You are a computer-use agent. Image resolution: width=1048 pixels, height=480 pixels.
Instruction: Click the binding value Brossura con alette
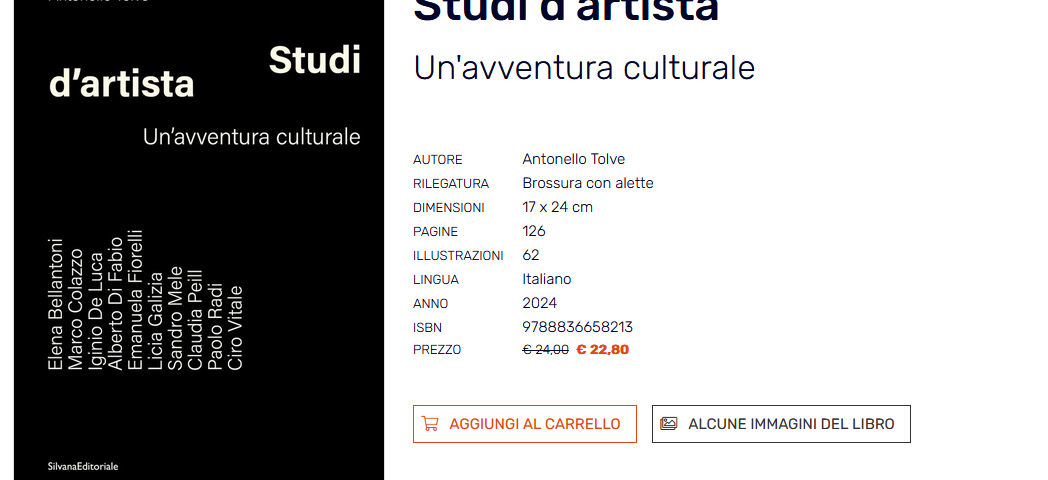click(x=587, y=183)
